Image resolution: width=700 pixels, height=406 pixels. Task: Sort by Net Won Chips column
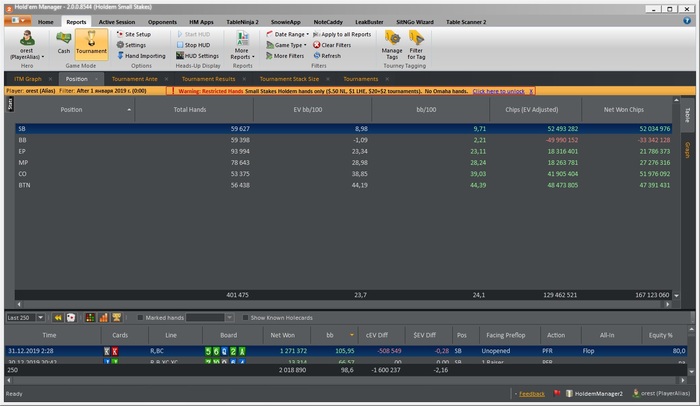624,109
